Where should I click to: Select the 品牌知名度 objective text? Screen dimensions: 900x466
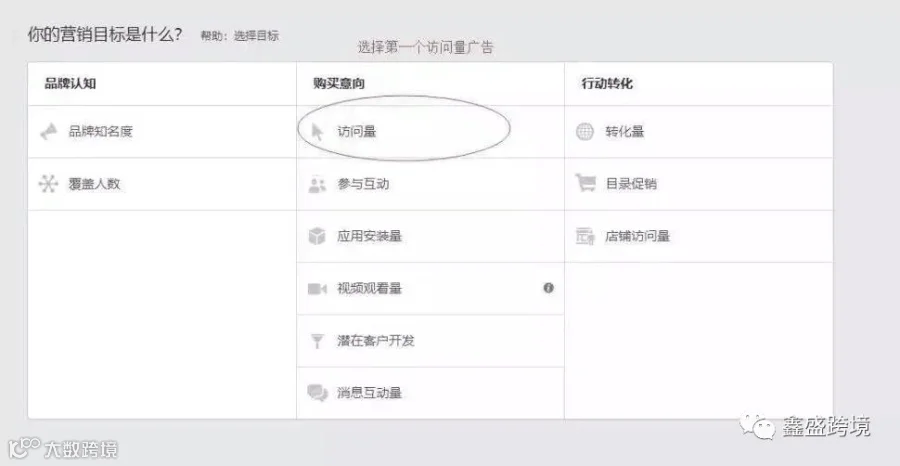(100, 131)
